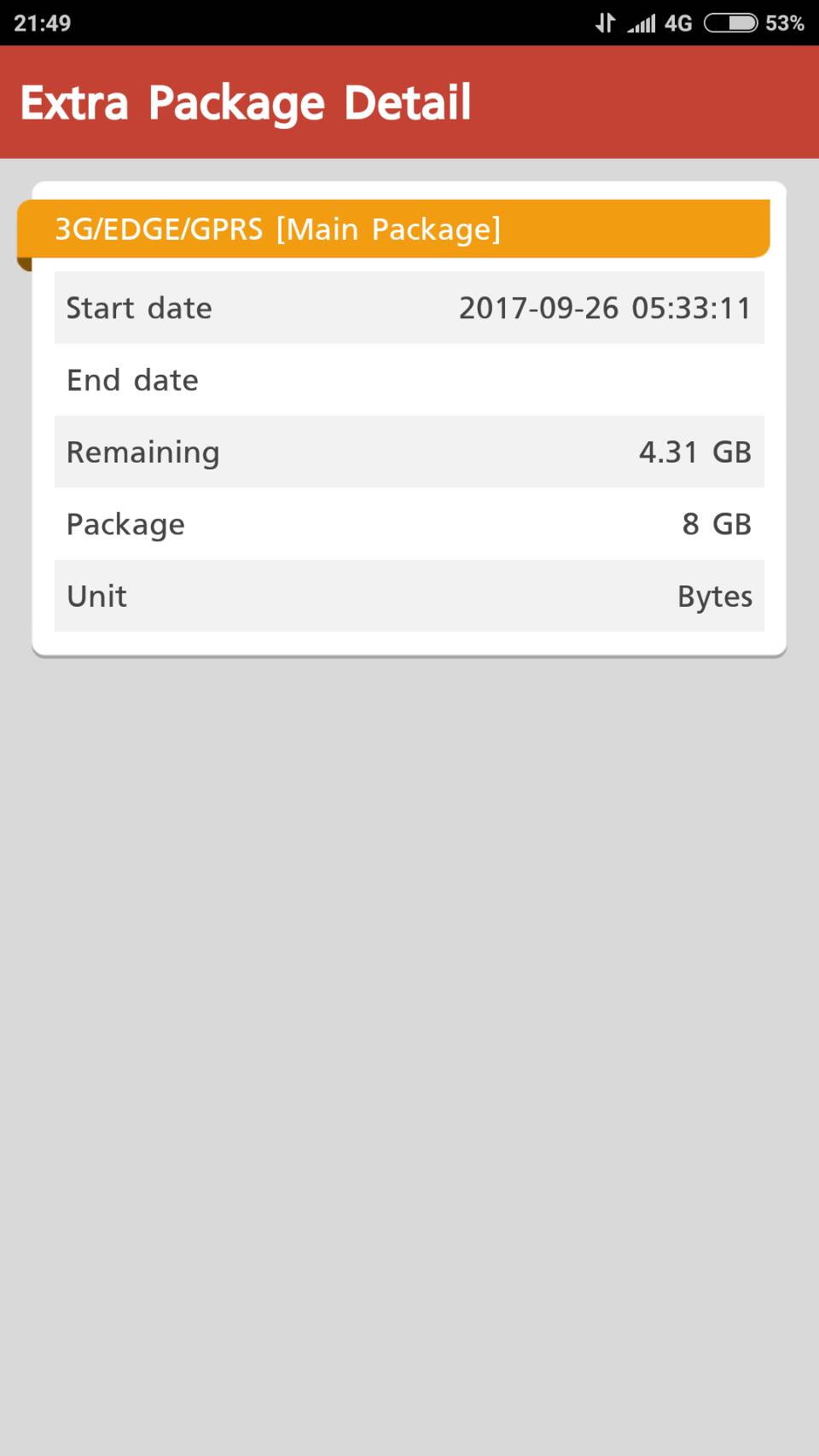Tap the 21:49 clock in status bar
Viewport: 819px width, 1456px height.
coord(43,23)
